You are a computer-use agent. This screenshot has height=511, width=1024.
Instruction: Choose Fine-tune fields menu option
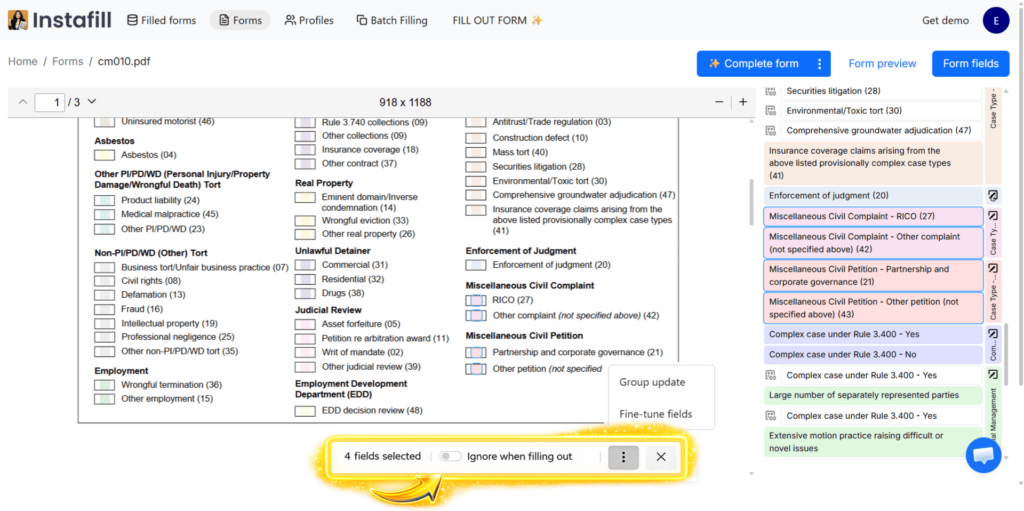click(x=655, y=414)
